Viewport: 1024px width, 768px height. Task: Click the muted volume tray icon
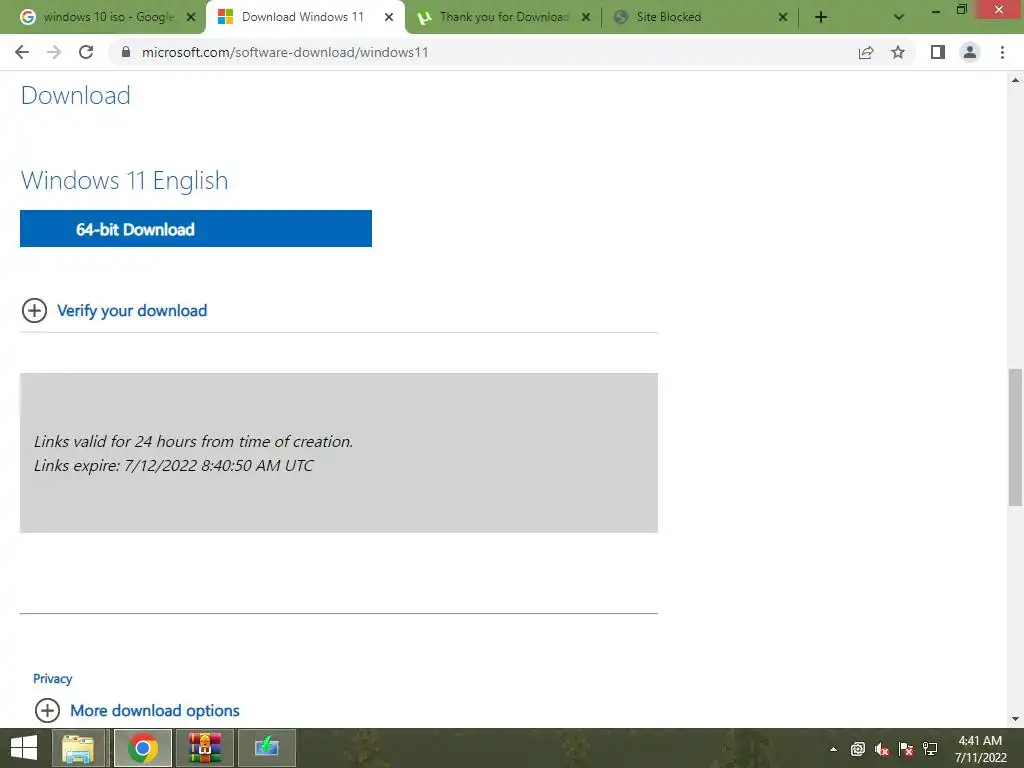point(882,749)
